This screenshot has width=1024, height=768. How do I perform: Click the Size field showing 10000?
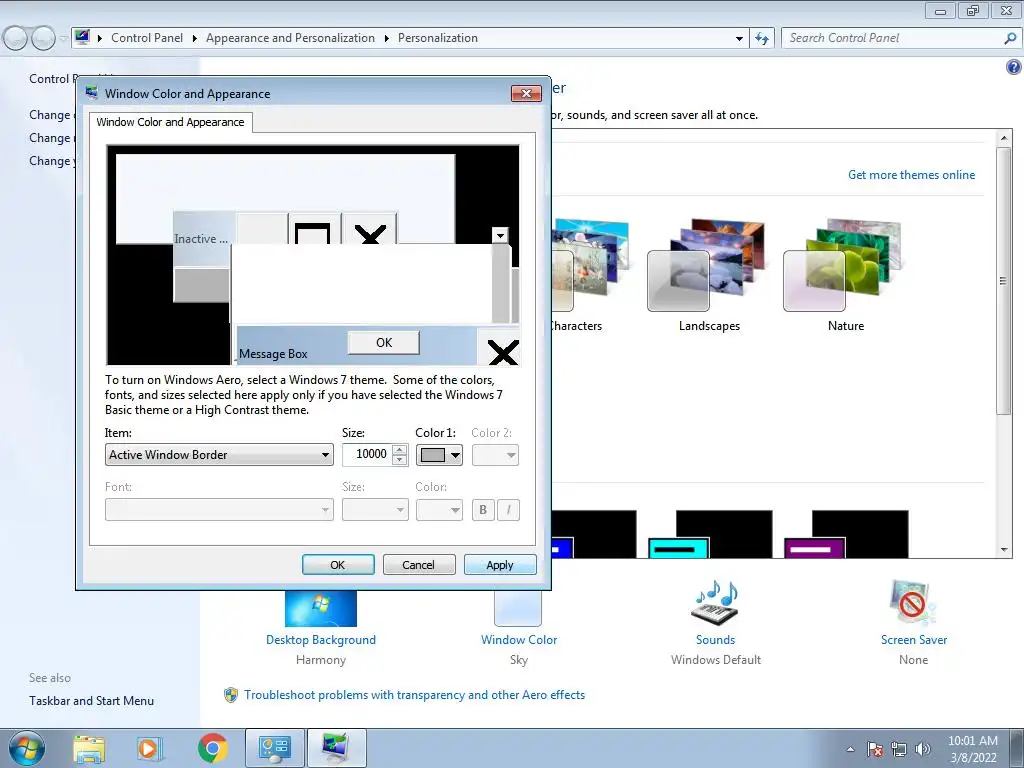click(x=367, y=455)
